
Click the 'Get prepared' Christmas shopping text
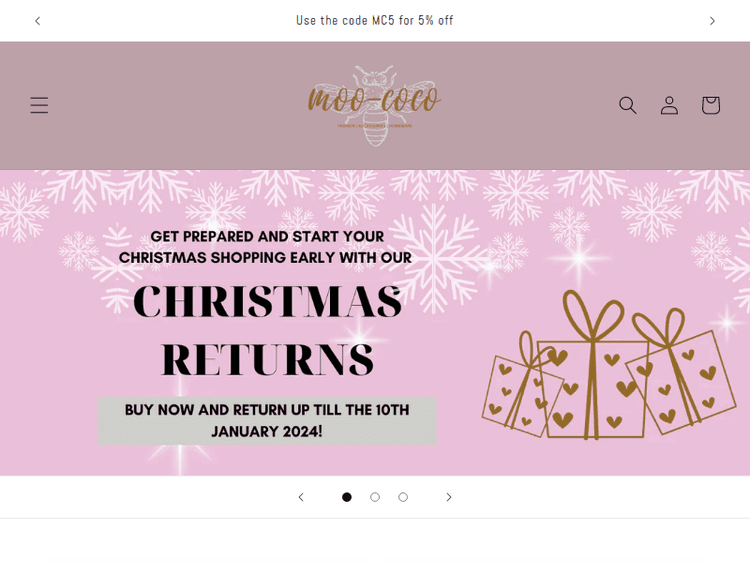coord(265,247)
